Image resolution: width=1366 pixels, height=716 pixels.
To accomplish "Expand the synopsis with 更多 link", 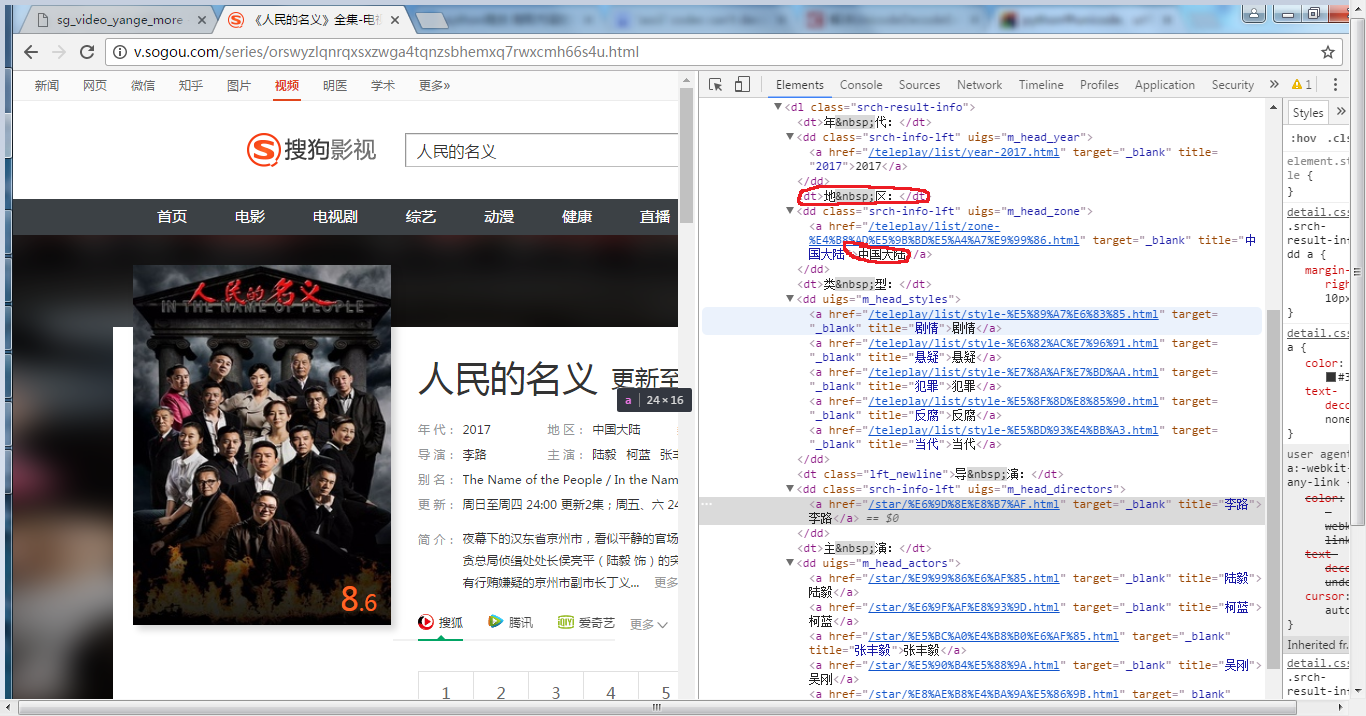I will (666, 583).
